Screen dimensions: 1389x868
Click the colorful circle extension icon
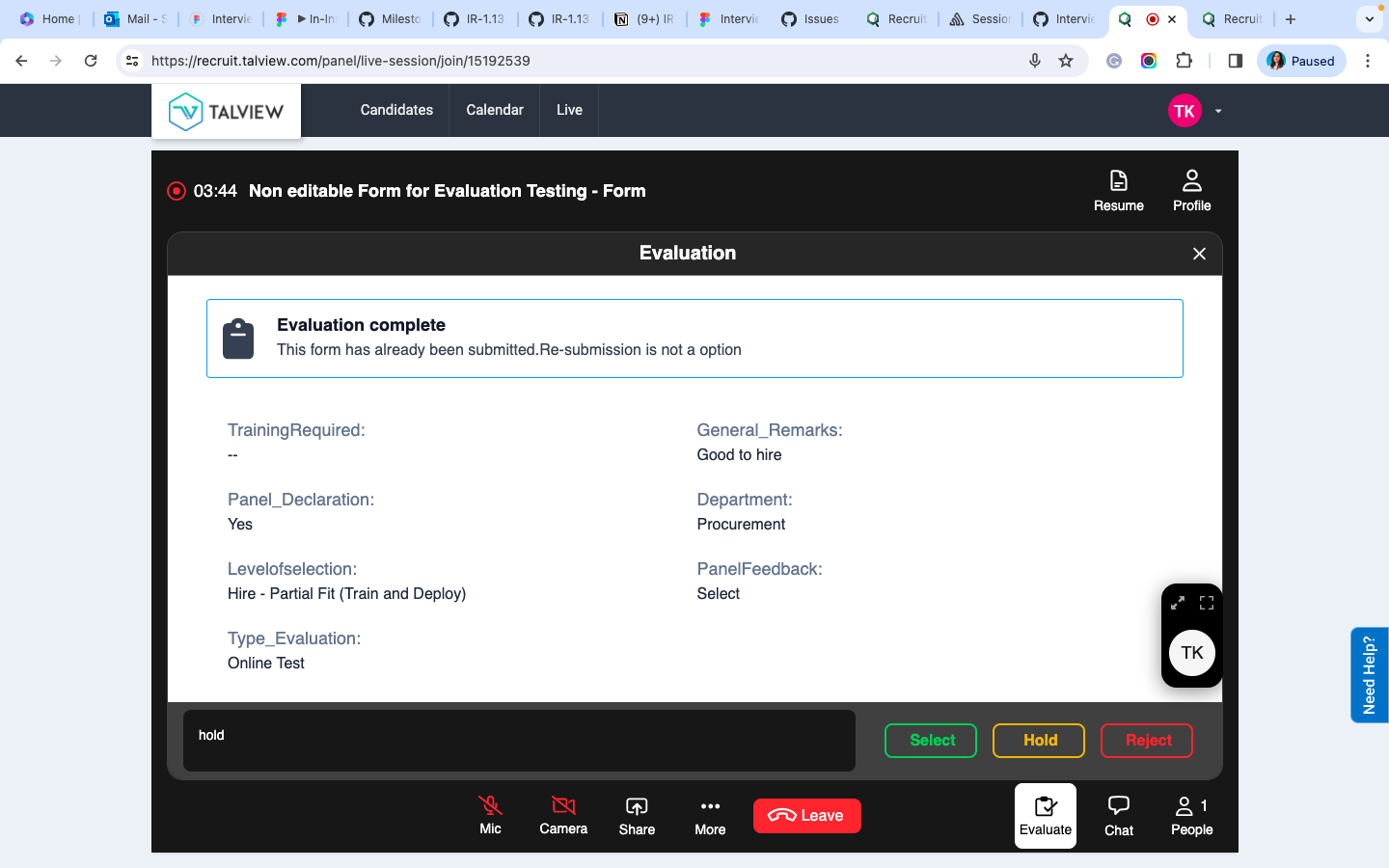pos(1149,61)
